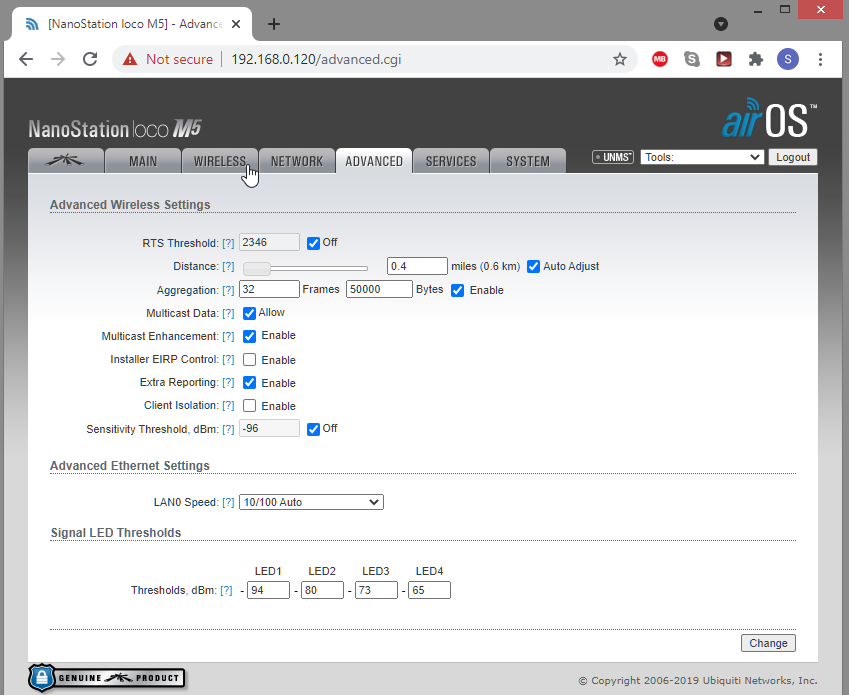
Task: Toggle the Distance Auto Adjust checkbox
Action: [x=533, y=266]
